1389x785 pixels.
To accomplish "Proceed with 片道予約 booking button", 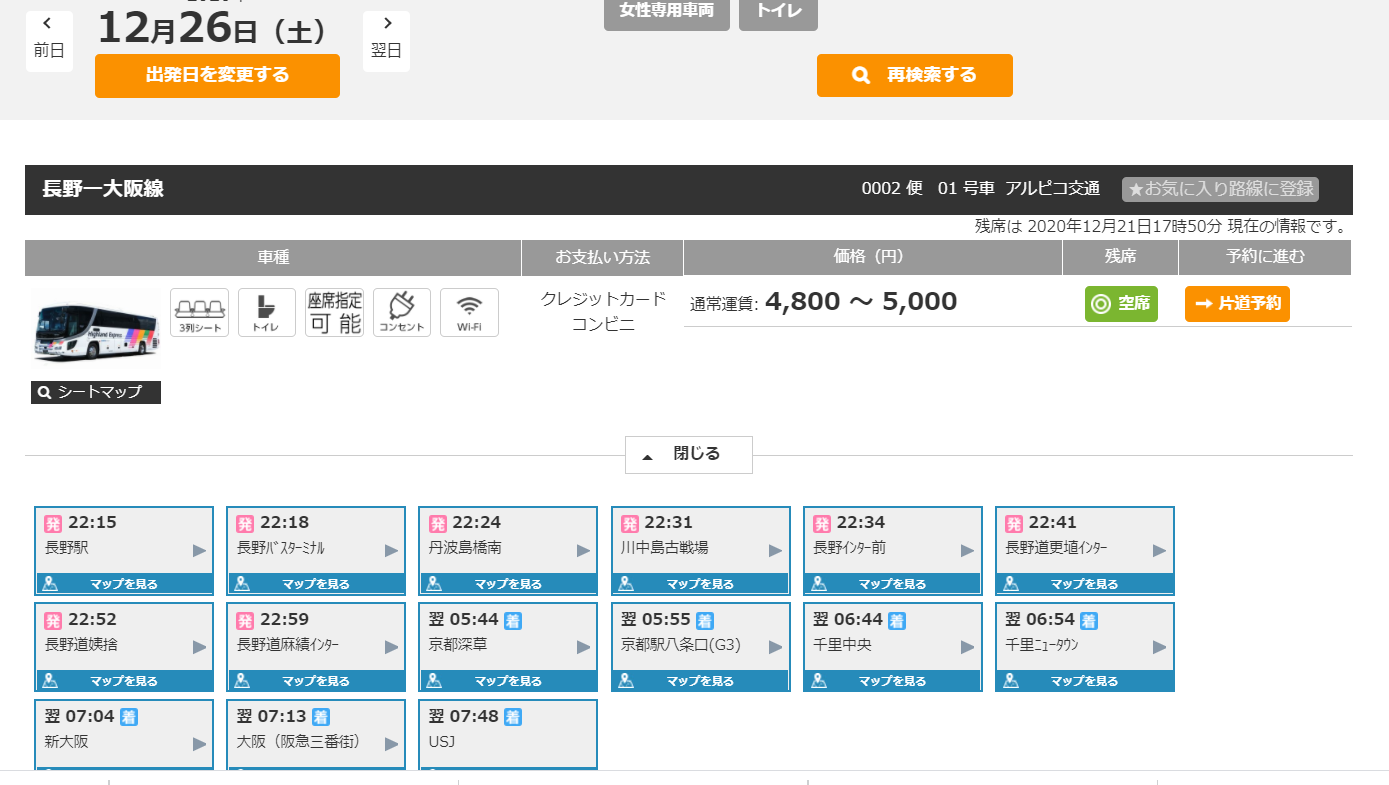I will [x=1237, y=304].
